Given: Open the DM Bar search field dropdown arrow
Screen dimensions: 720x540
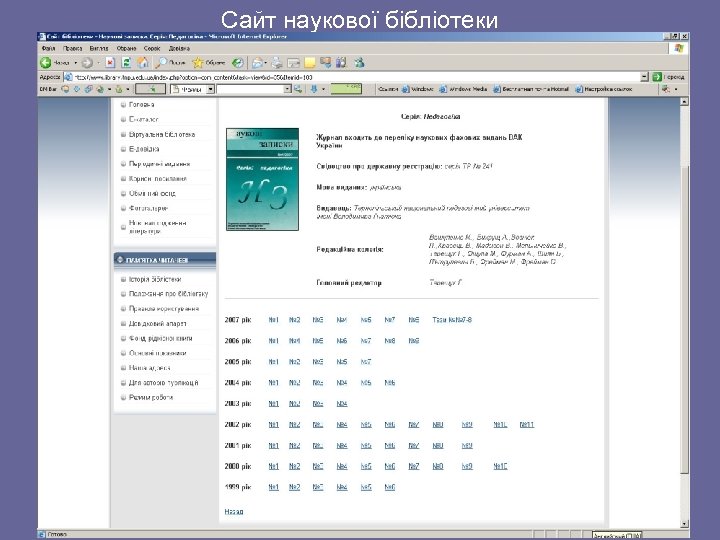Looking at the screenshot, I should click(x=287, y=89).
